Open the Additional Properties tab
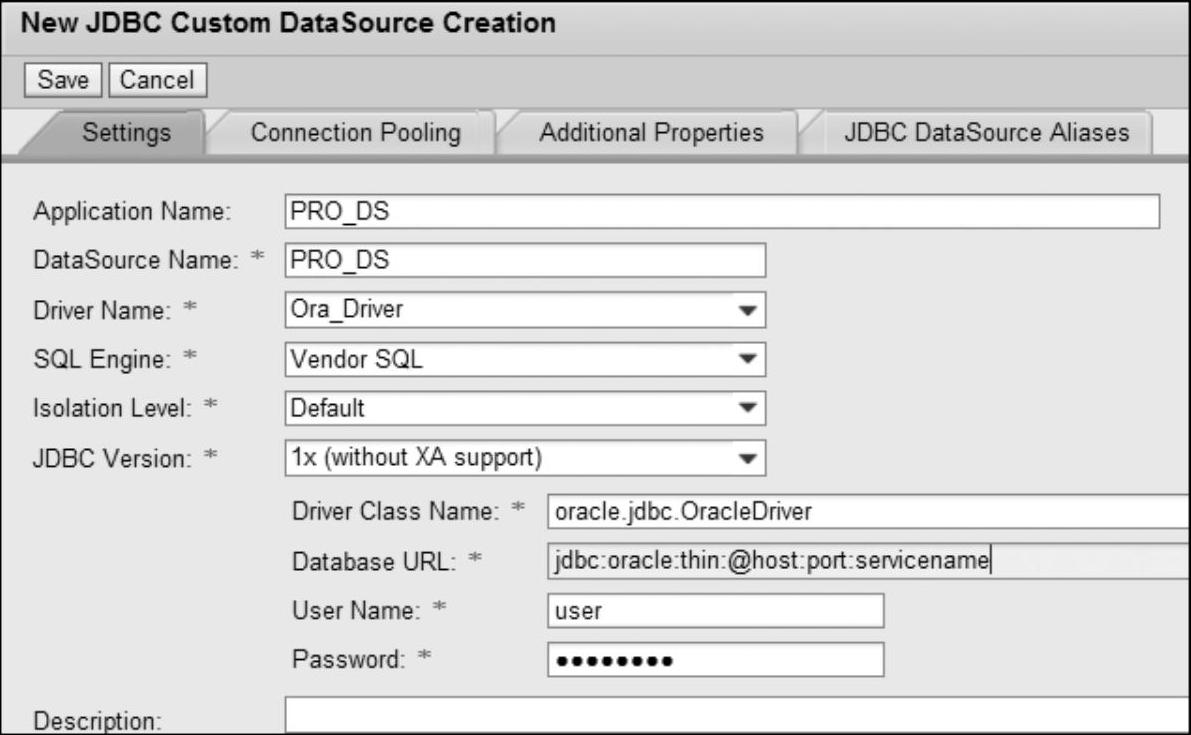The width and height of the screenshot is (1191, 735). click(651, 133)
